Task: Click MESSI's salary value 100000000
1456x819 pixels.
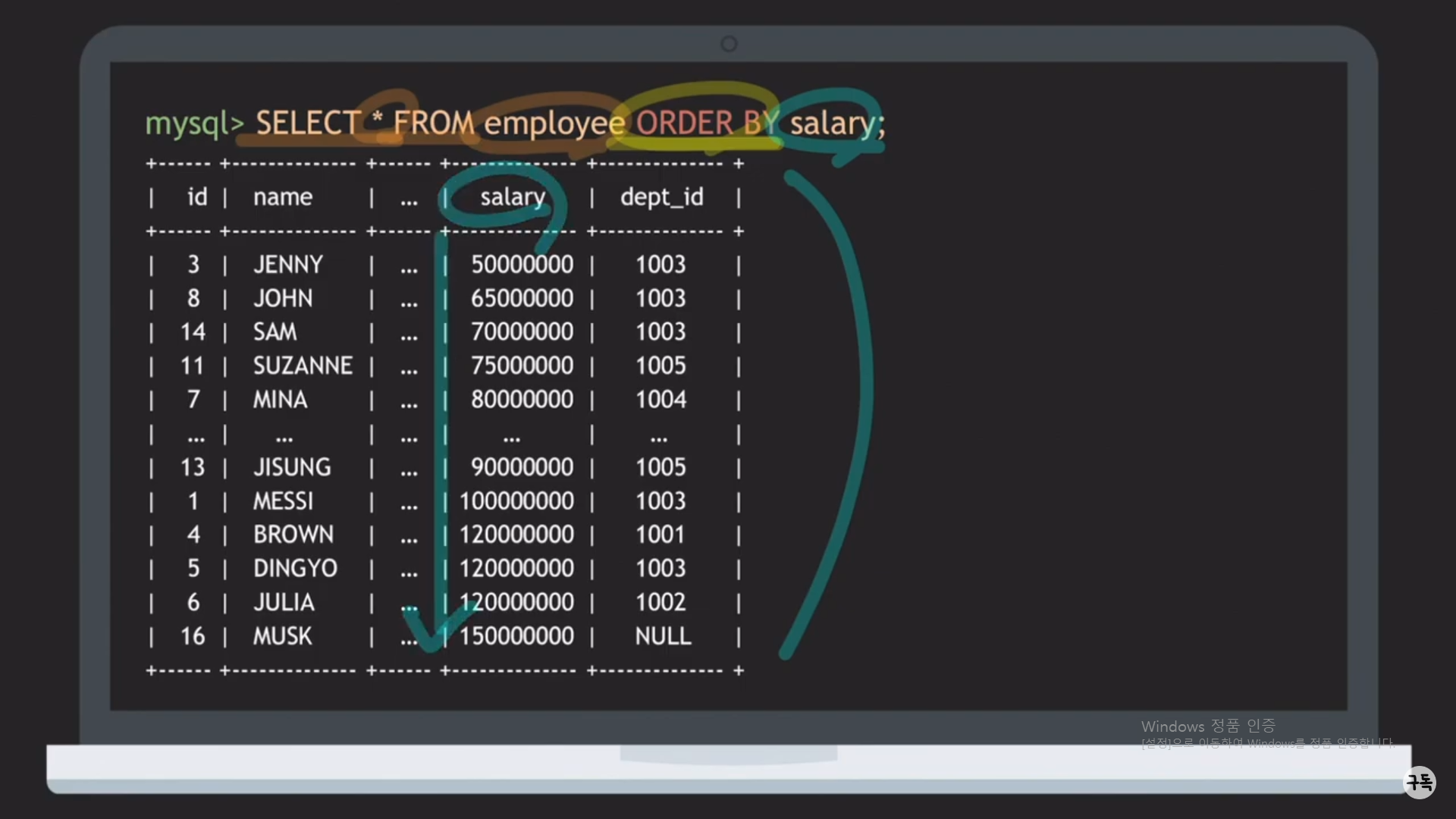Action: click(516, 501)
